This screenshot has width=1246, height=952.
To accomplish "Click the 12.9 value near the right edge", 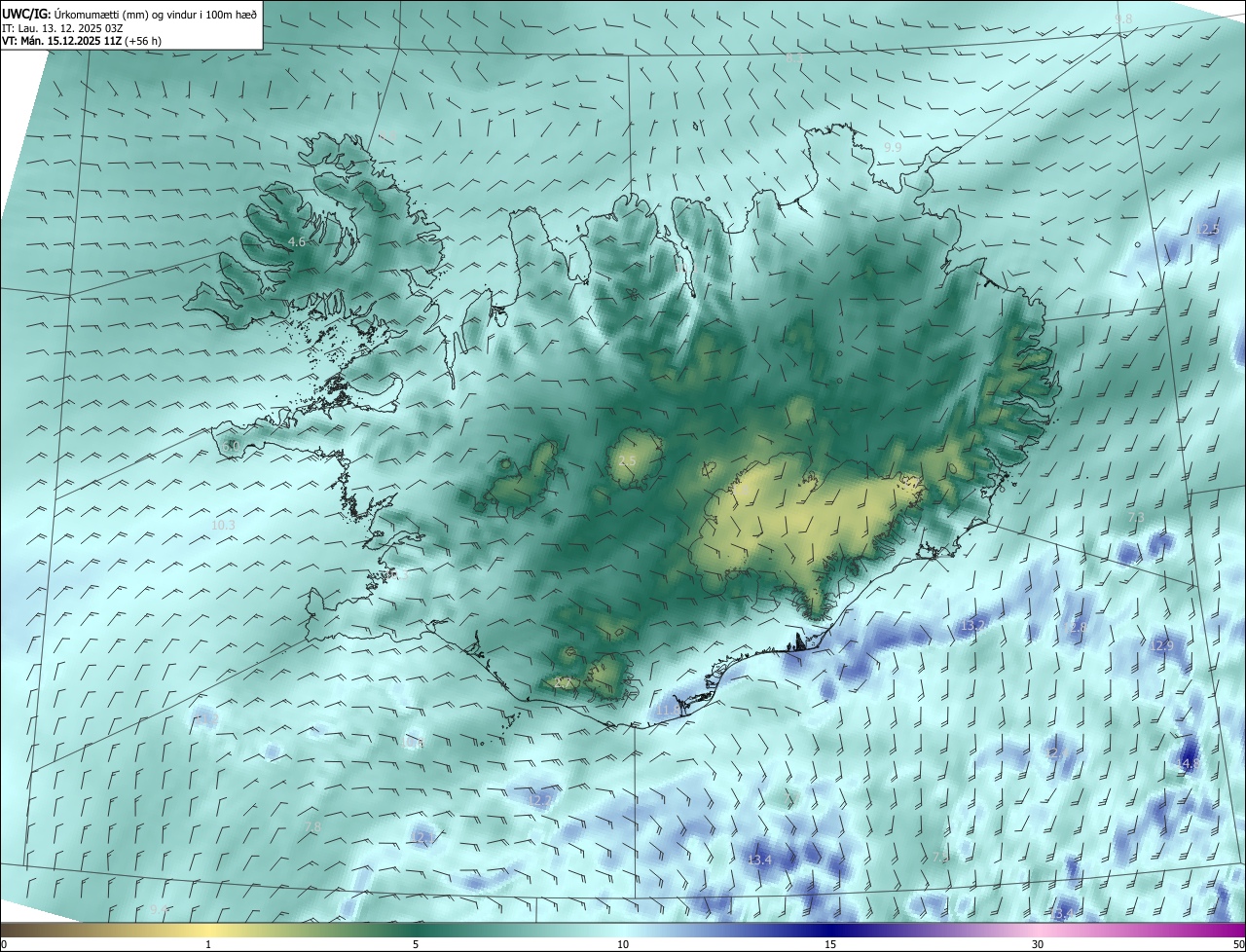I will click(1162, 645).
